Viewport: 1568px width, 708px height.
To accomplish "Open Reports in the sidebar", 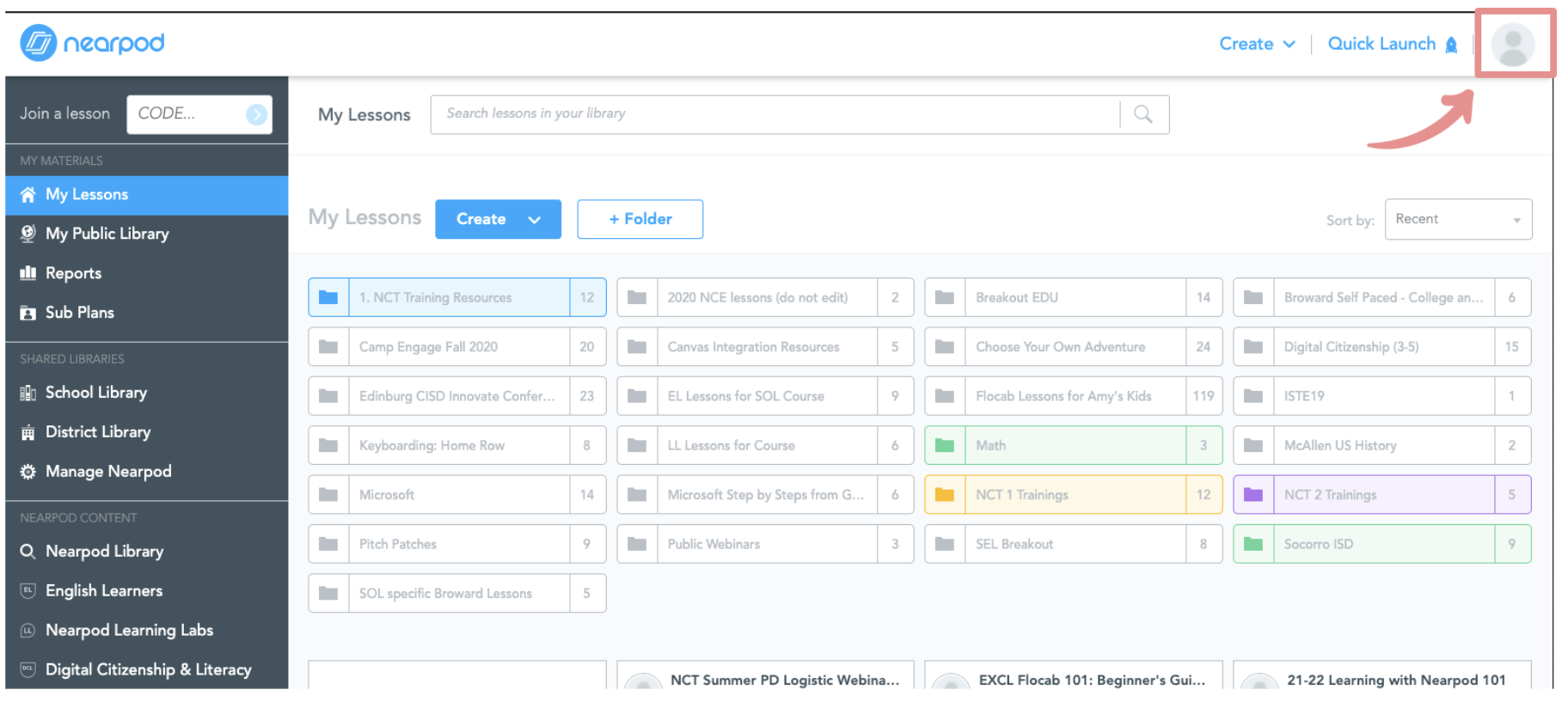I will [x=73, y=273].
